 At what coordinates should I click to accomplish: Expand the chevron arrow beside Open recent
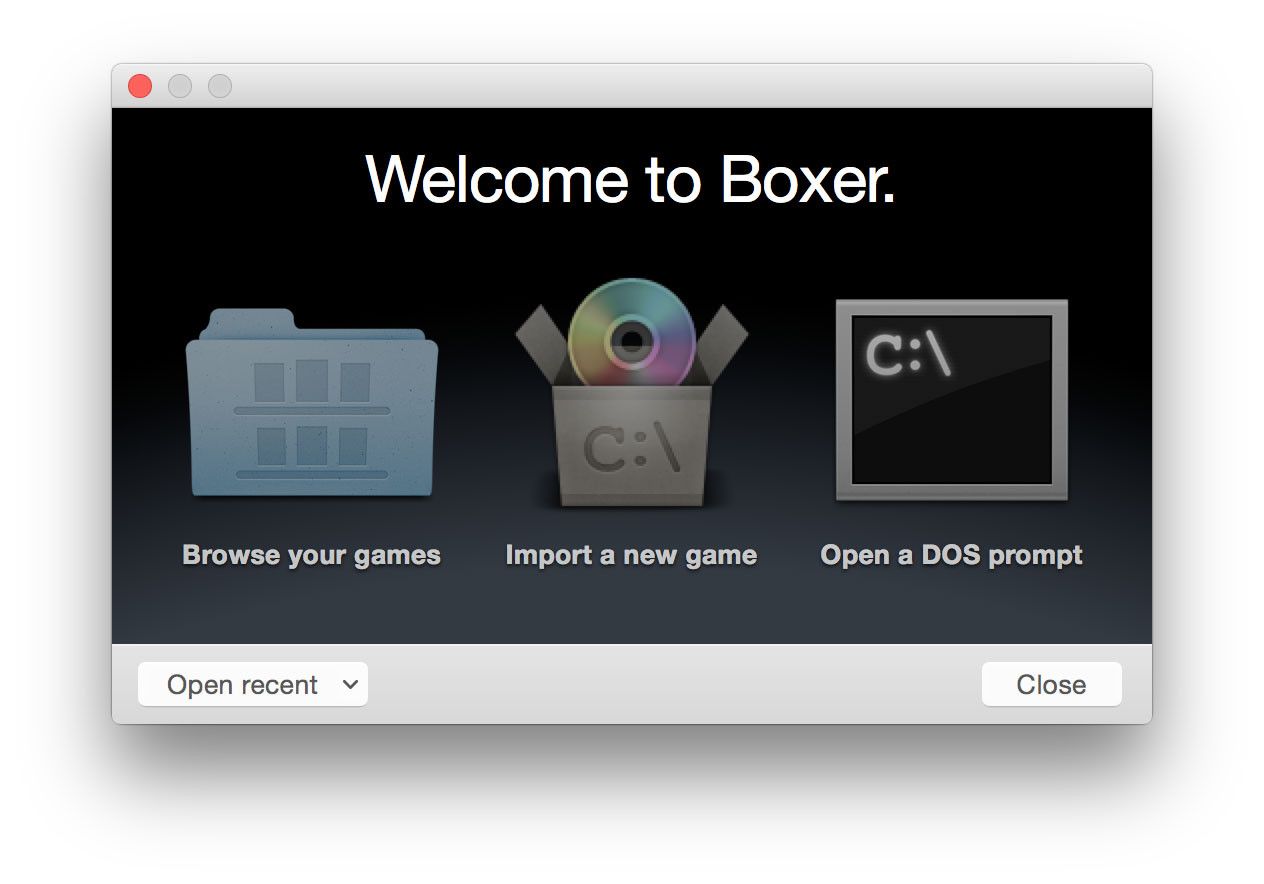(349, 685)
